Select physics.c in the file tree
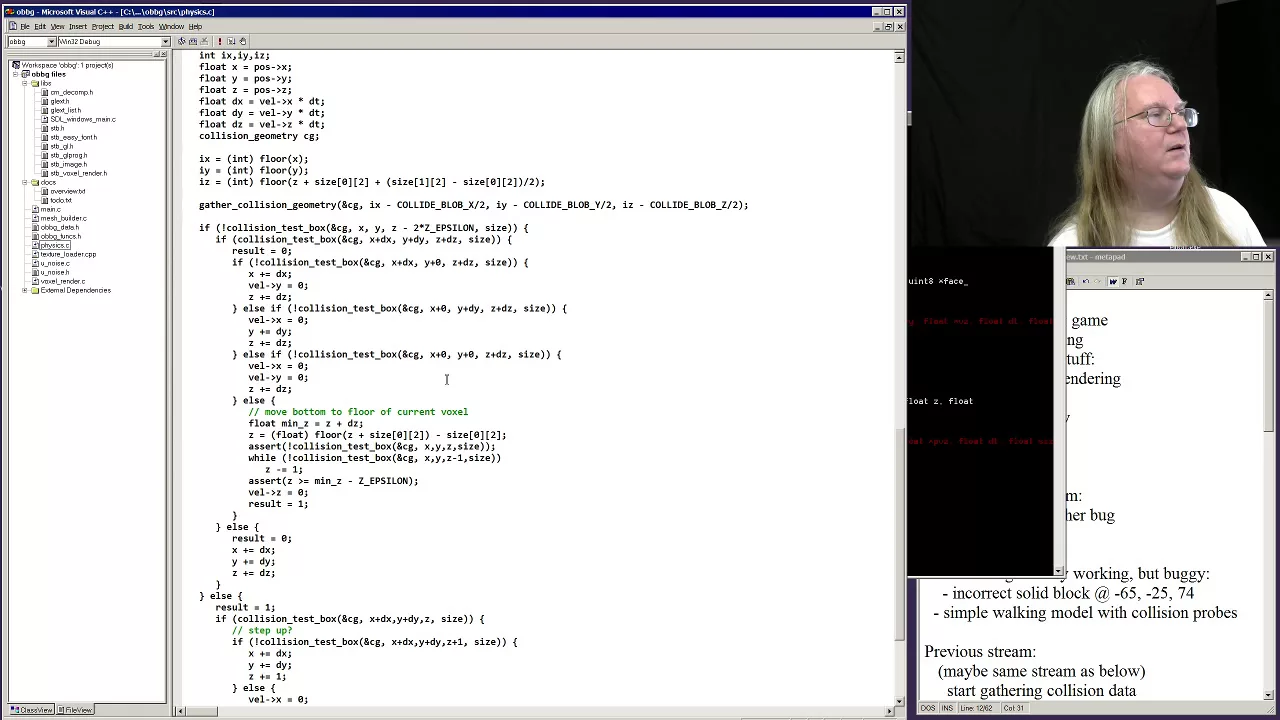The height and width of the screenshot is (720, 1280). [55, 245]
